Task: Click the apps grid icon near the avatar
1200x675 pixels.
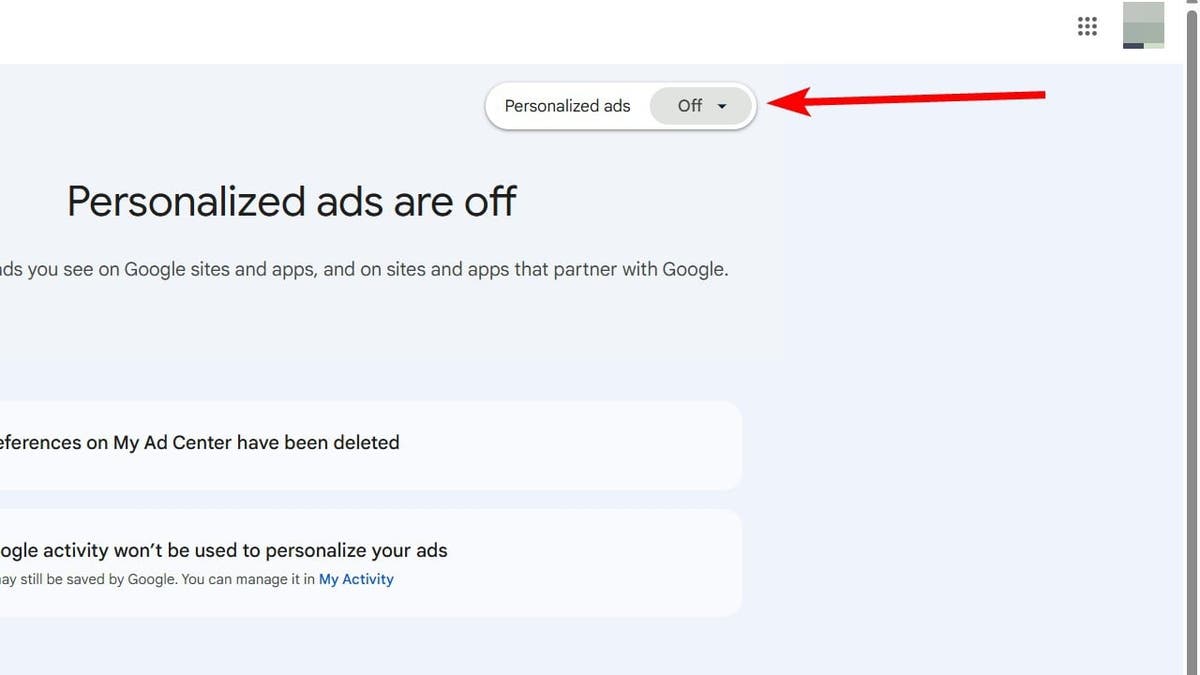Action: coord(1087,25)
